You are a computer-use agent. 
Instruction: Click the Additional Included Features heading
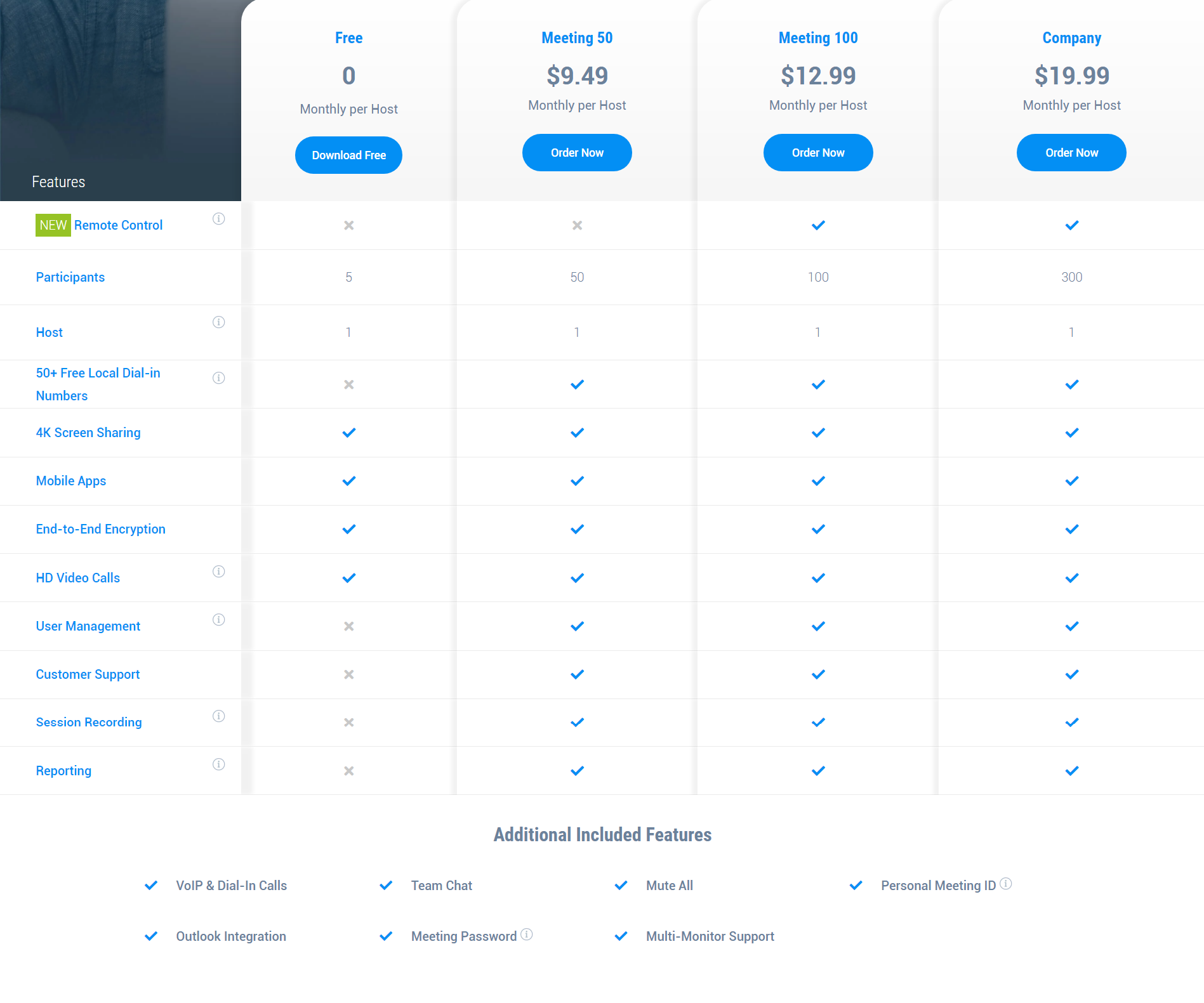click(x=602, y=835)
